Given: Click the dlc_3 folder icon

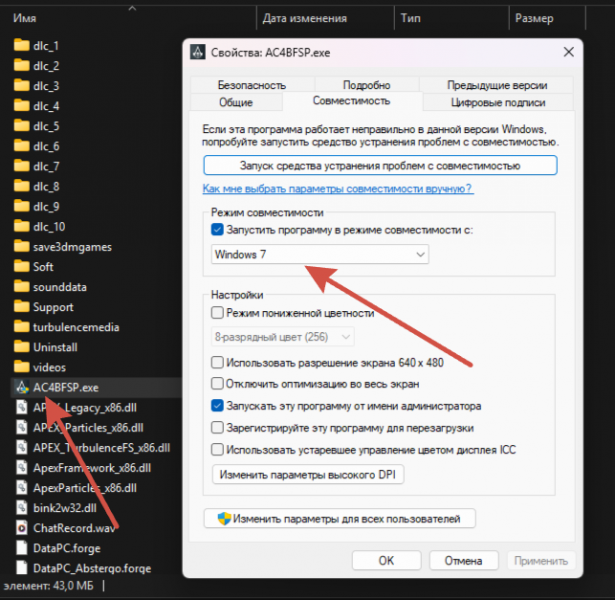Looking at the screenshot, I should 22,85.
